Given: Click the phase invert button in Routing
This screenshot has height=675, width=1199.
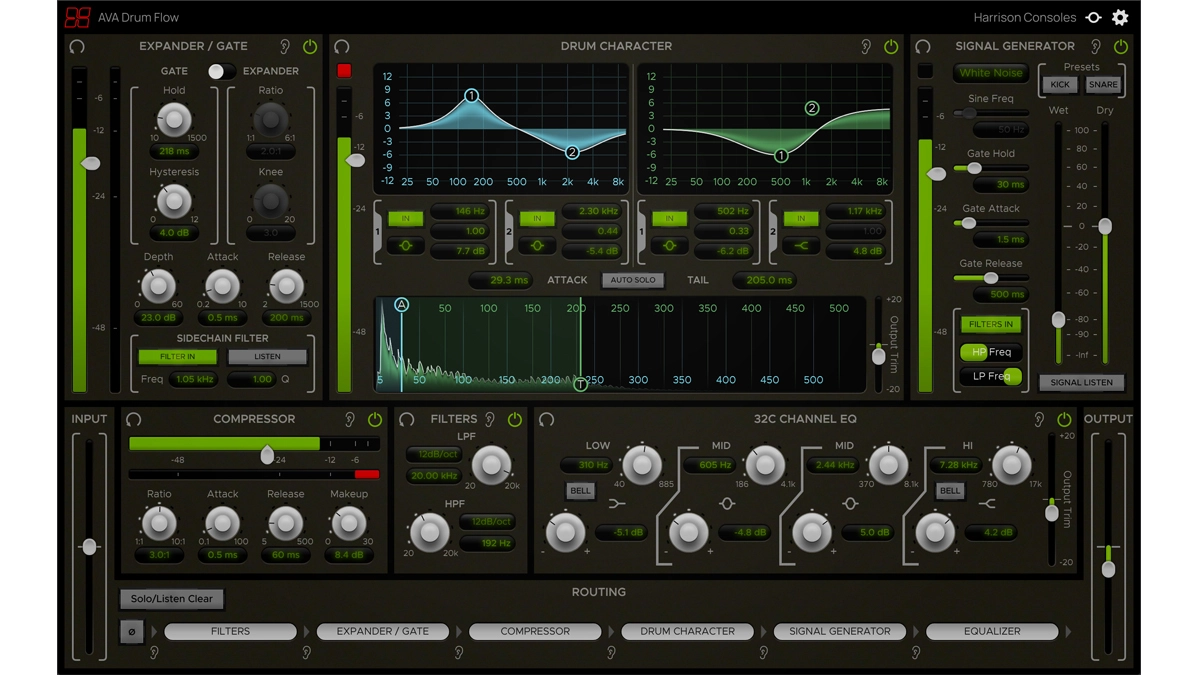Looking at the screenshot, I should pyautogui.click(x=132, y=632).
